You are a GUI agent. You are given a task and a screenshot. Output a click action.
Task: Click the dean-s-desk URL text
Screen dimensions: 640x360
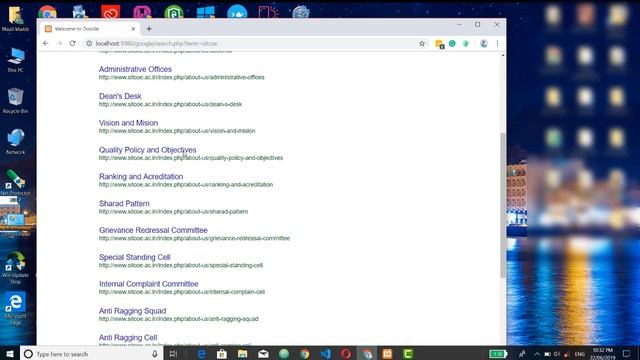tap(170, 104)
